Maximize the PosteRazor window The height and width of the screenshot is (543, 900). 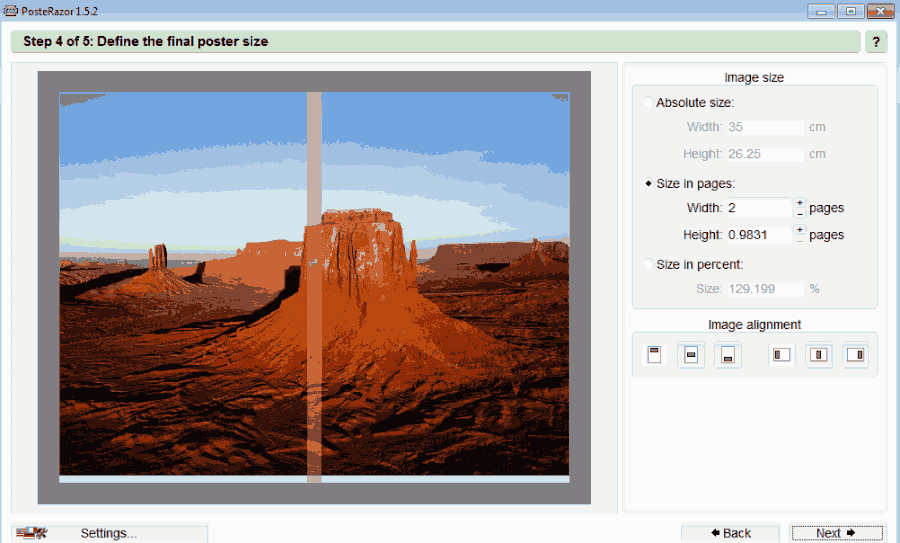851,11
